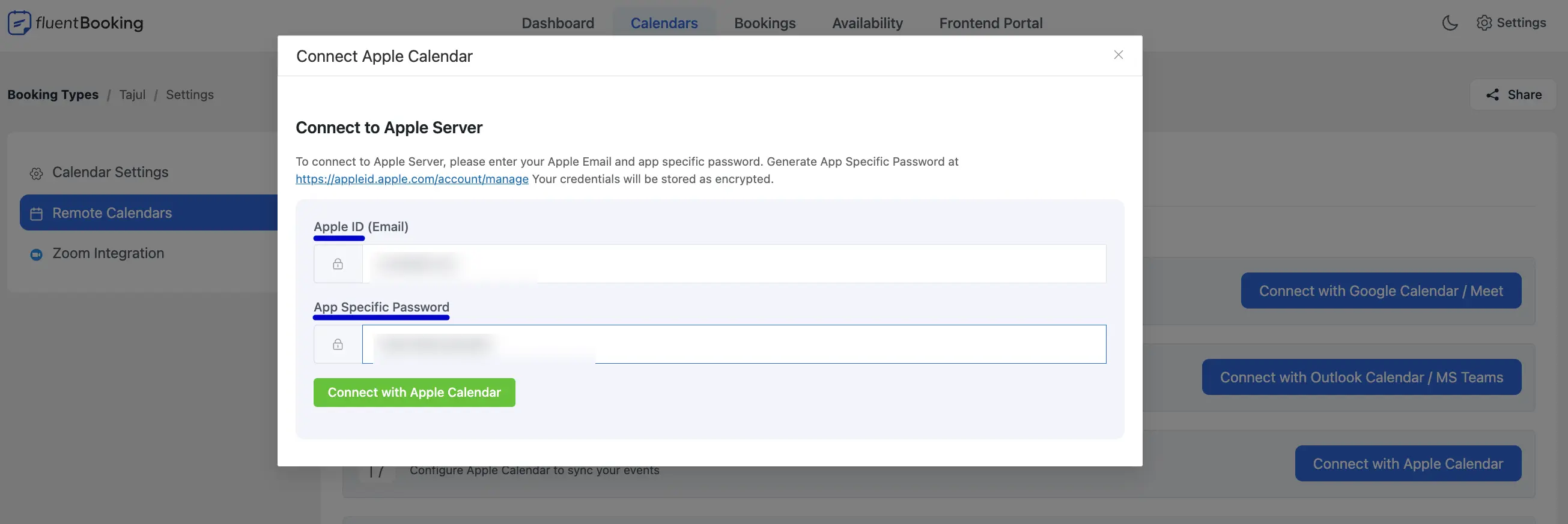The height and width of the screenshot is (524, 1568).
Task: Toggle dark mode moon icon
Action: [x=1450, y=23]
